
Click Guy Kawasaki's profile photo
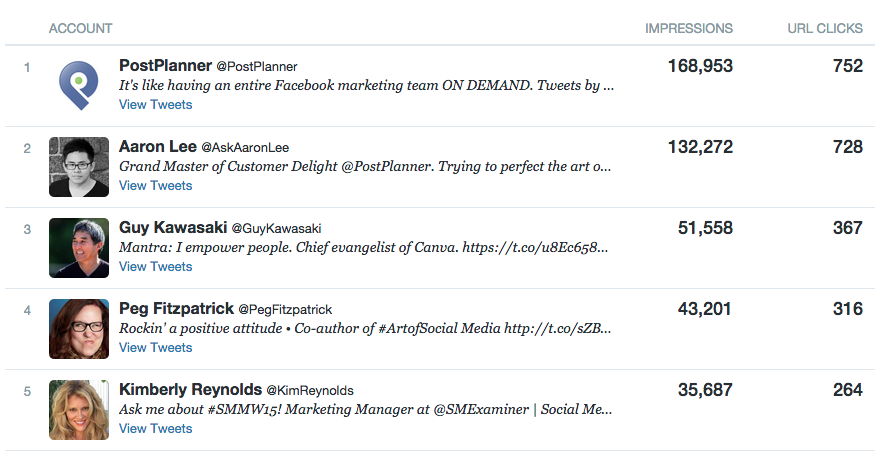[x=79, y=248]
